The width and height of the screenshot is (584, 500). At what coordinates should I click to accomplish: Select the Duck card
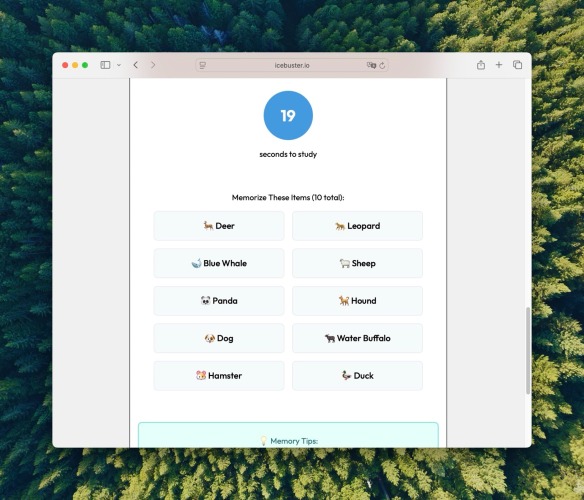[x=358, y=376]
